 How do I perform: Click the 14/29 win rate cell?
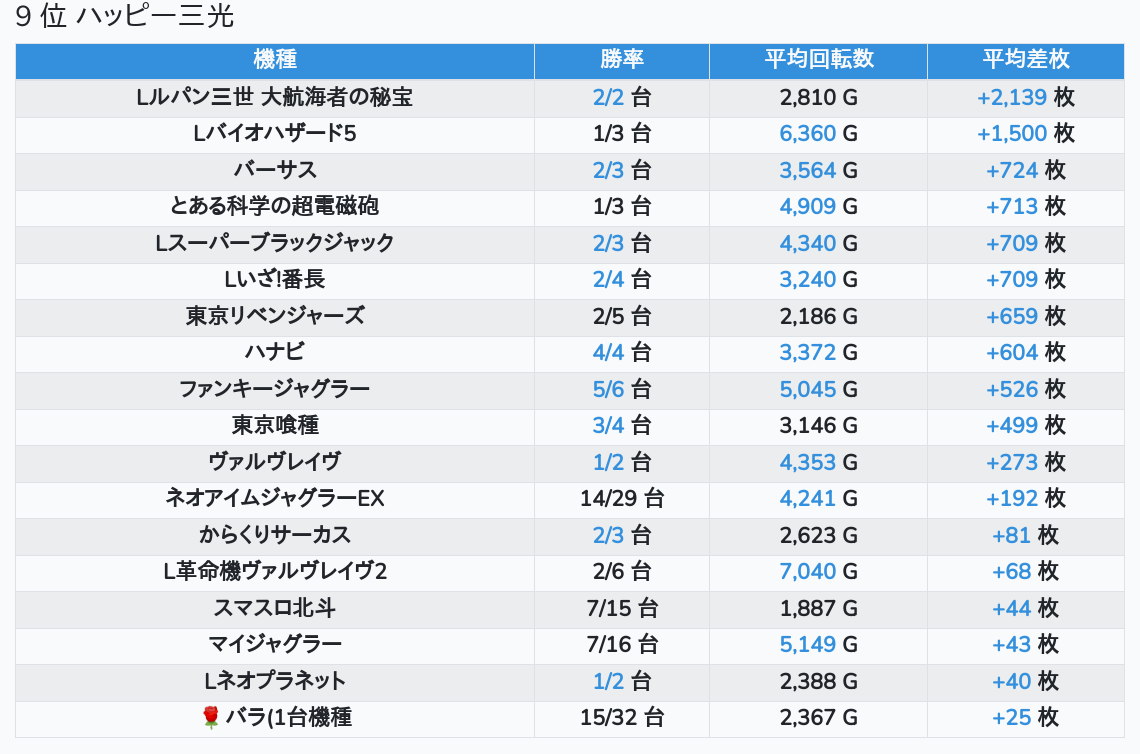click(x=608, y=498)
